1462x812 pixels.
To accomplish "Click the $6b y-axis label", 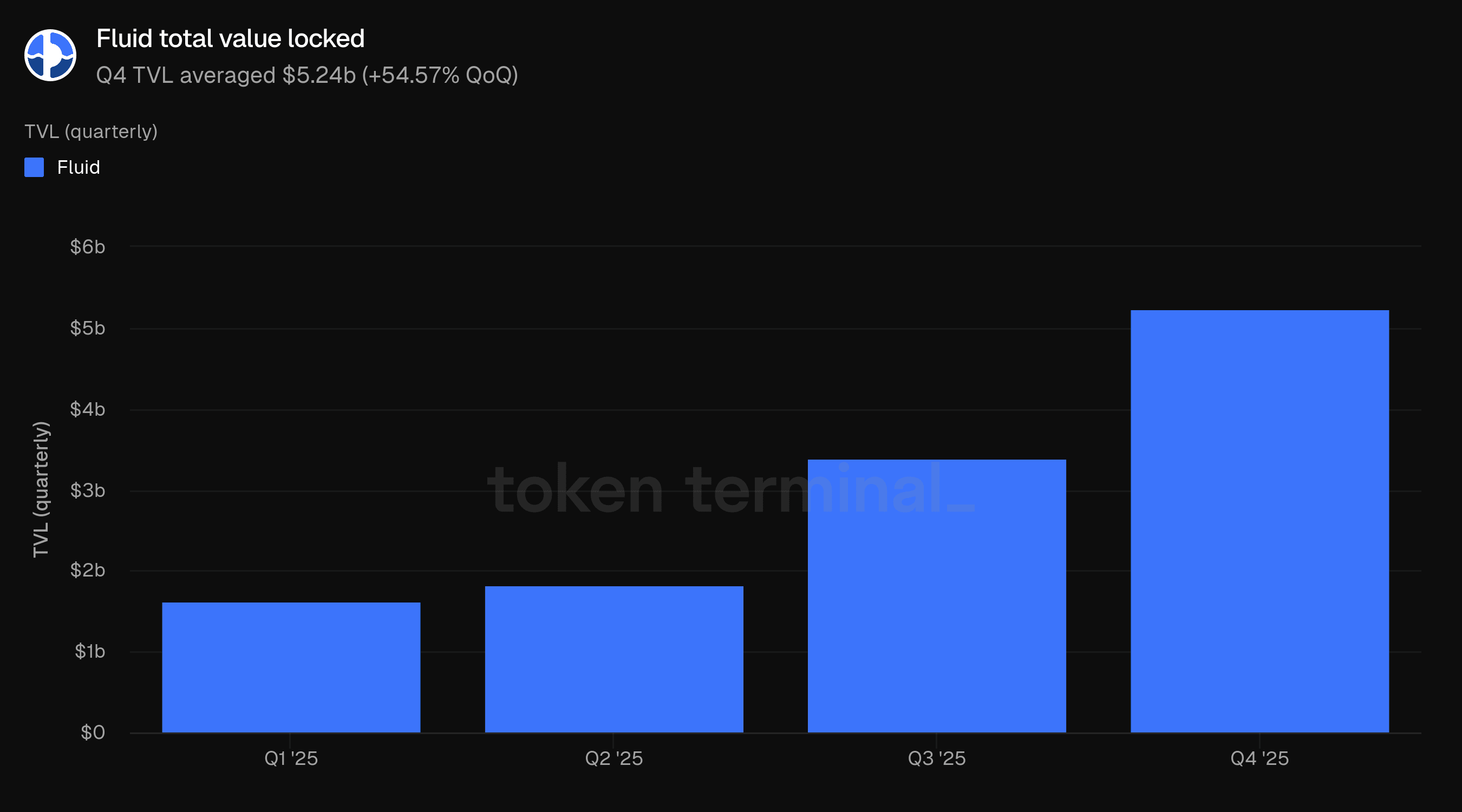I will click(x=87, y=247).
